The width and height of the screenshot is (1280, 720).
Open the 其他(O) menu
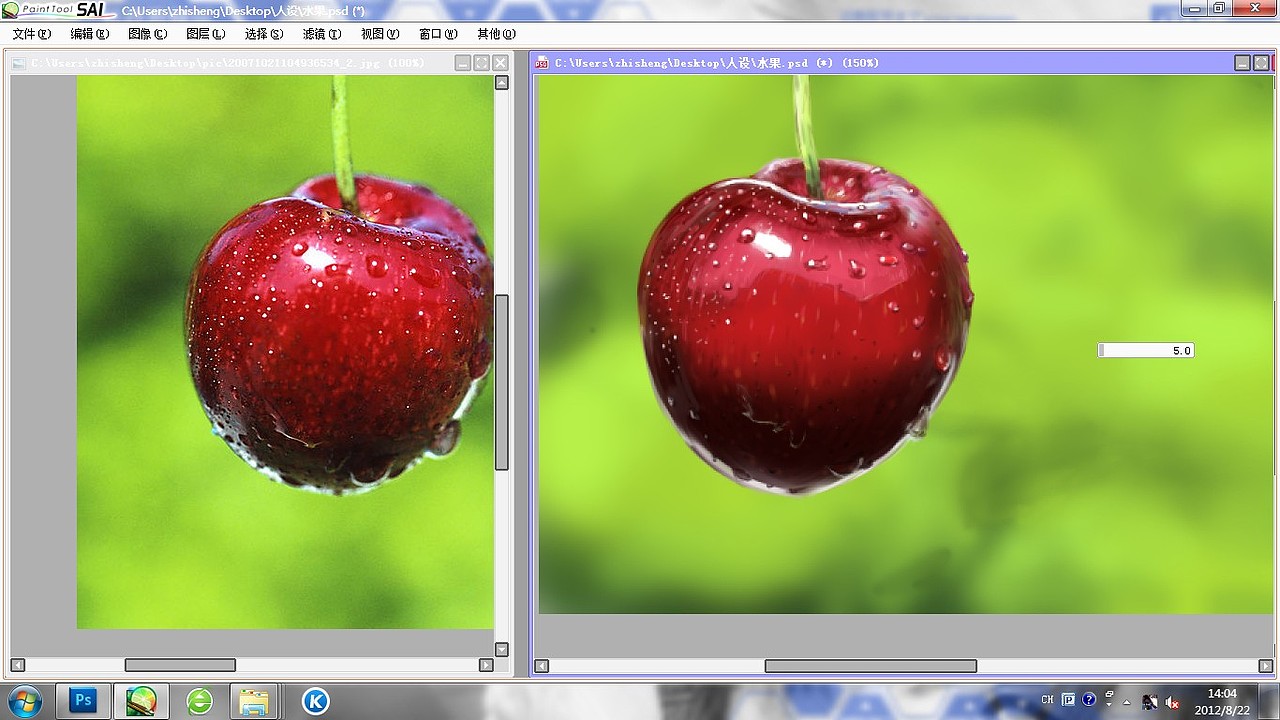point(495,34)
